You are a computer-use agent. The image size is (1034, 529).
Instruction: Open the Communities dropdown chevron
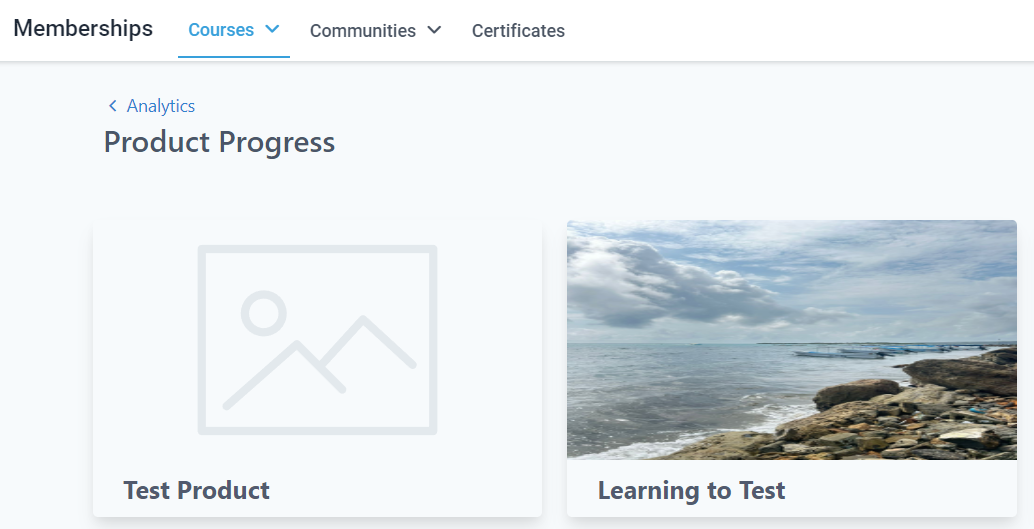click(x=434, y=30)
